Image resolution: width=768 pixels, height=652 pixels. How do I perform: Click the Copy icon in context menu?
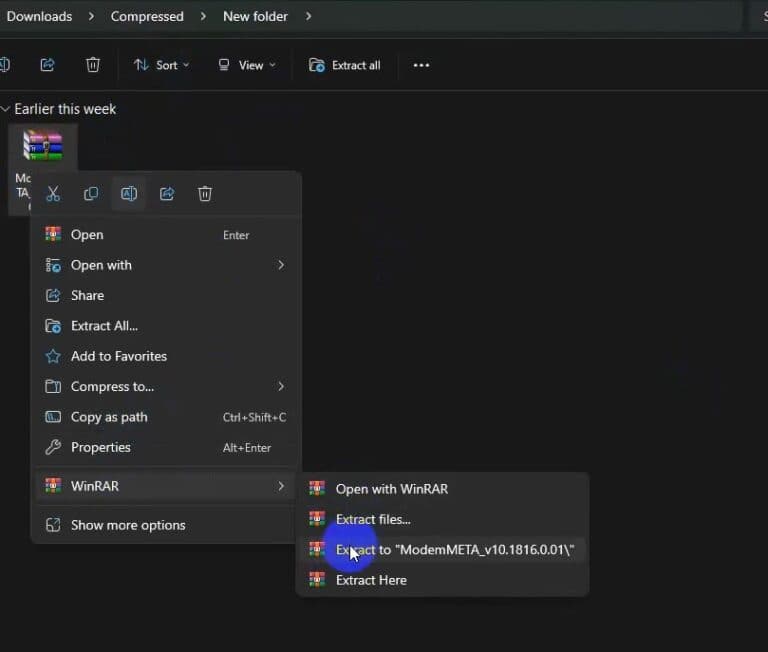91,194
